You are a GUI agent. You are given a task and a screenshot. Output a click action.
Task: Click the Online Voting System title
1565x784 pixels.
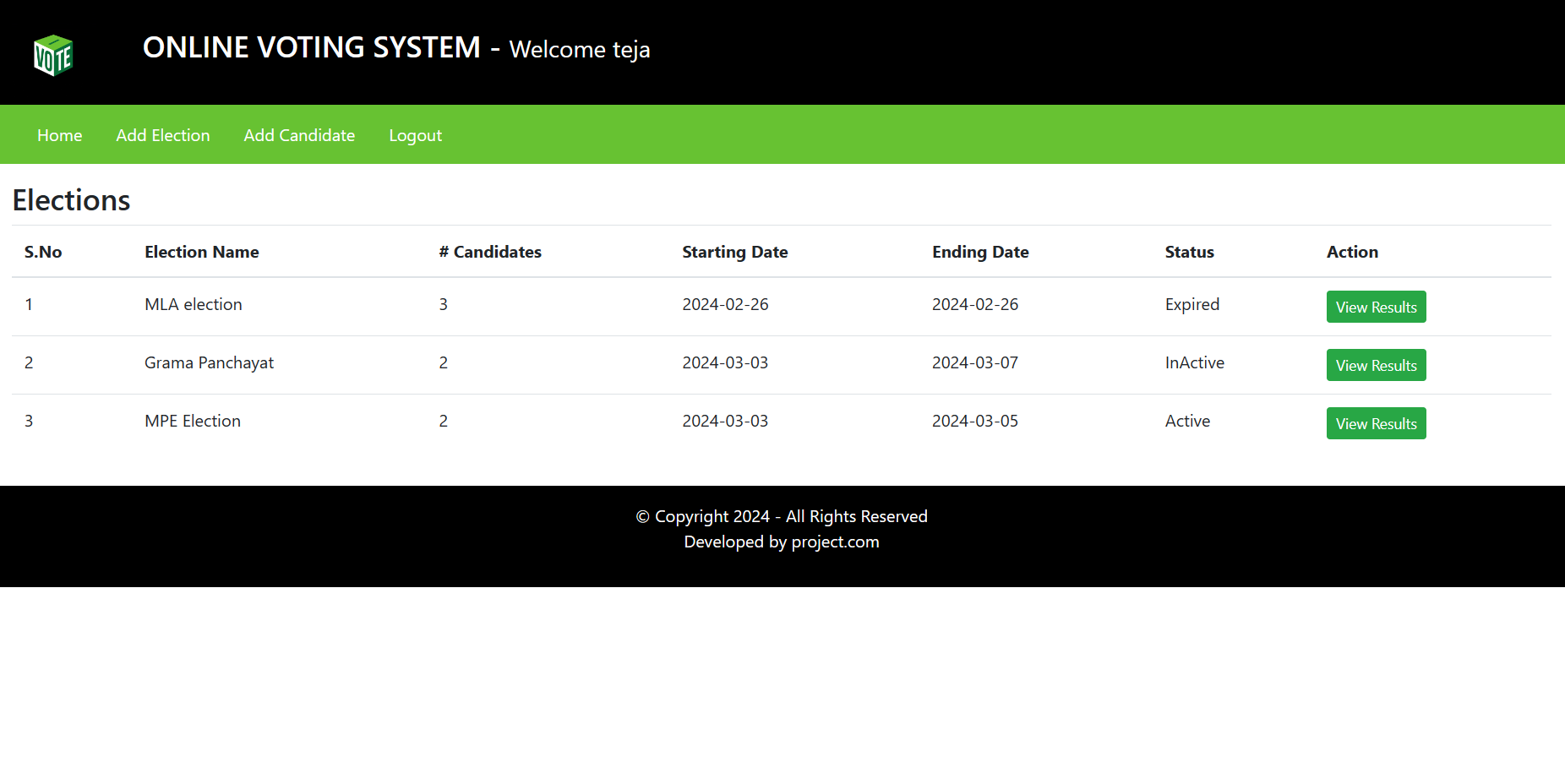click(x=311, y=47)
